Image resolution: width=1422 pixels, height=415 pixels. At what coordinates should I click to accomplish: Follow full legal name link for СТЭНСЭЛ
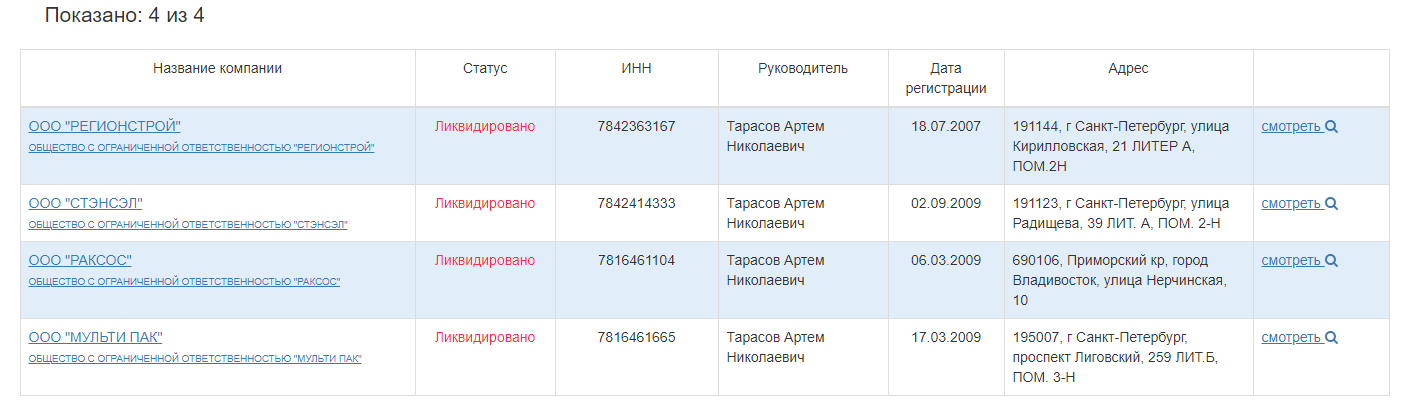[x=188, y=225]
